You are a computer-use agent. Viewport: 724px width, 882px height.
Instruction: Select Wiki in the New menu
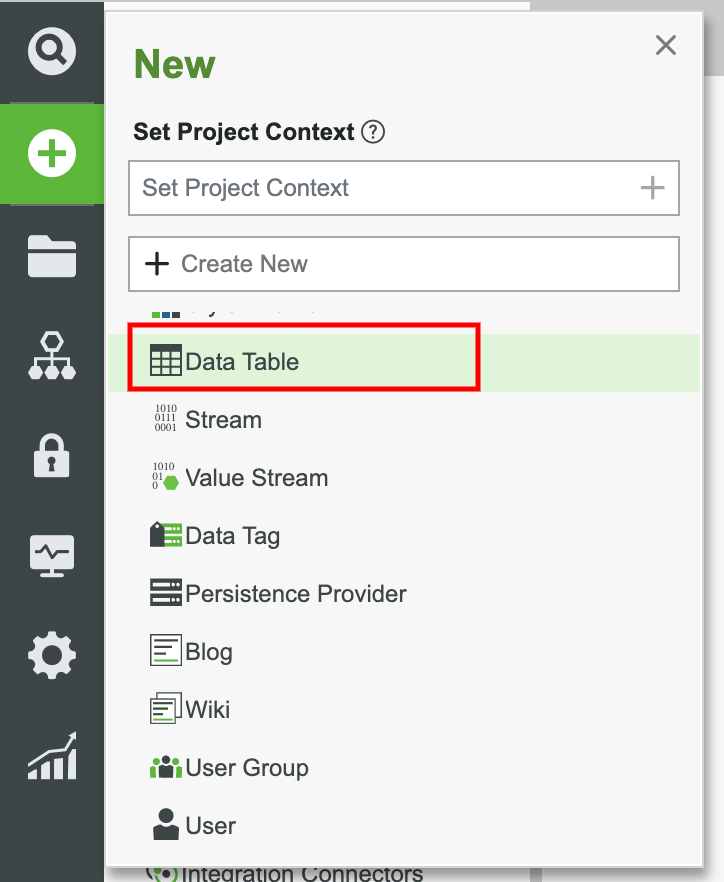(x=205, y=709)
